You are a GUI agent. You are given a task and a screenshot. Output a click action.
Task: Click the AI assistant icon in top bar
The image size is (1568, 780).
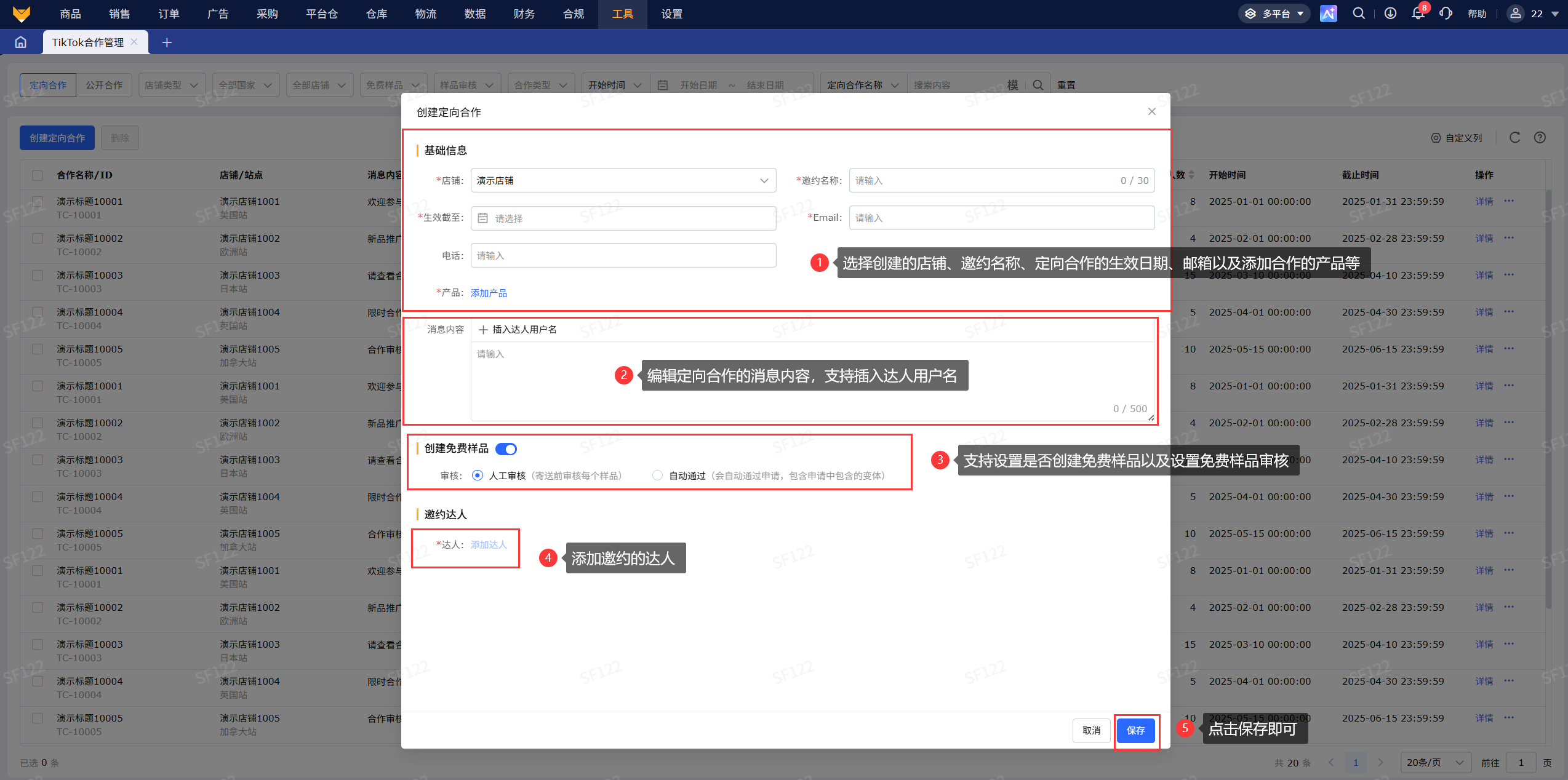(1328, 14)
